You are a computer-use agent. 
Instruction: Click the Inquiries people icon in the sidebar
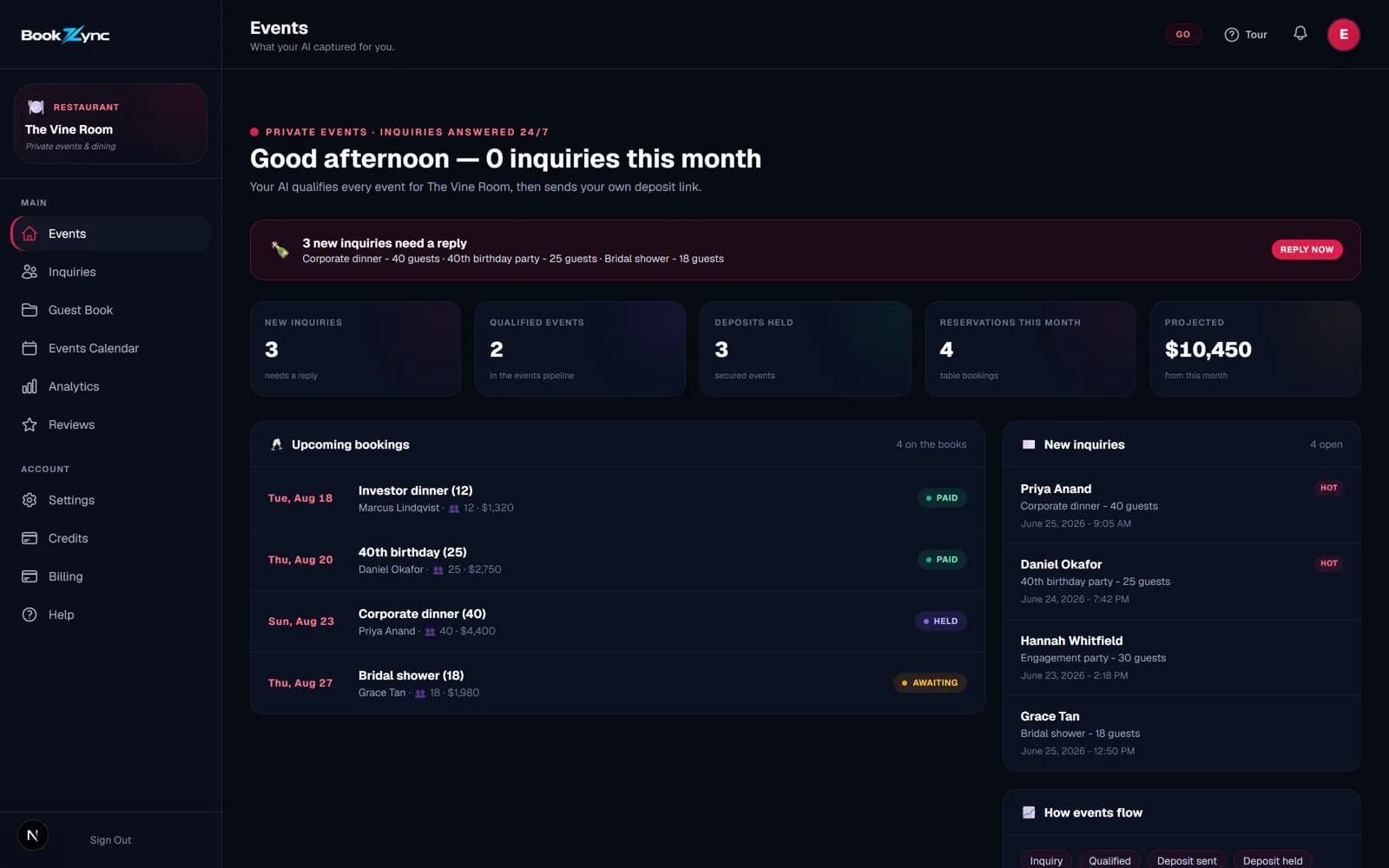(30, 272)
